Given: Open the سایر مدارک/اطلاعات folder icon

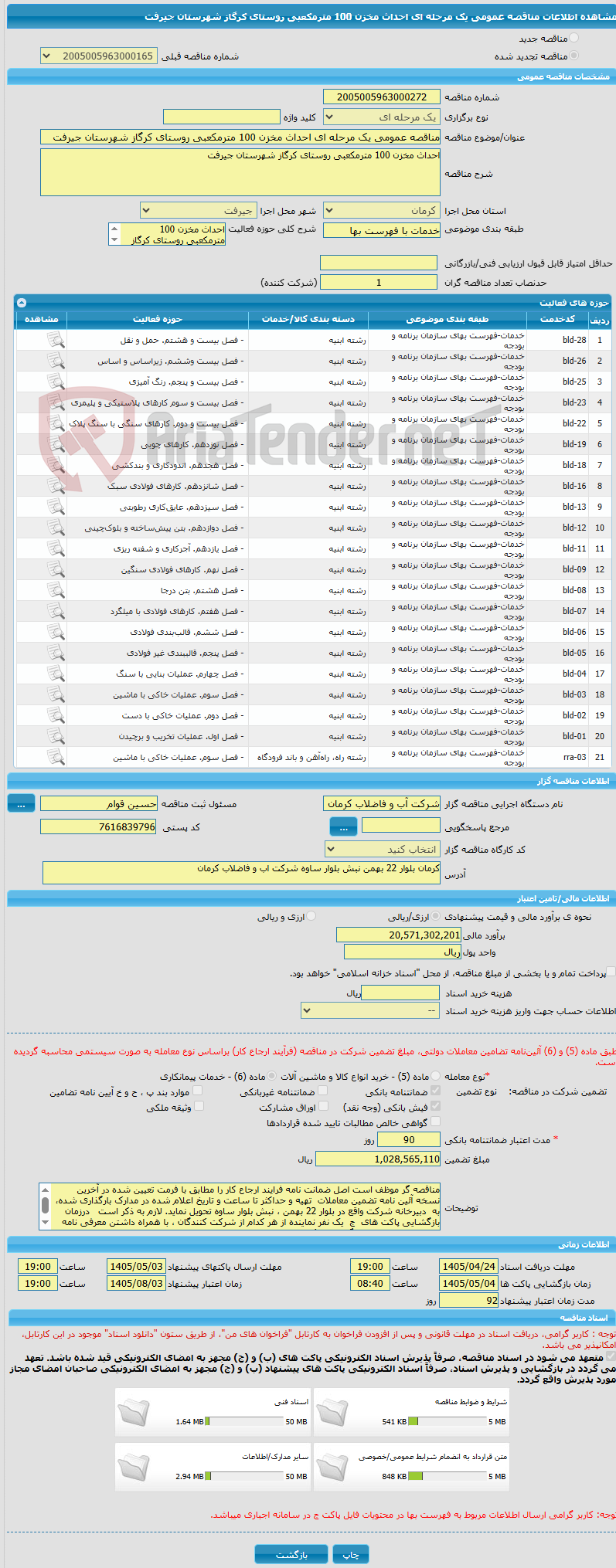Looking at the screenshot, I should click(134, 1466).
